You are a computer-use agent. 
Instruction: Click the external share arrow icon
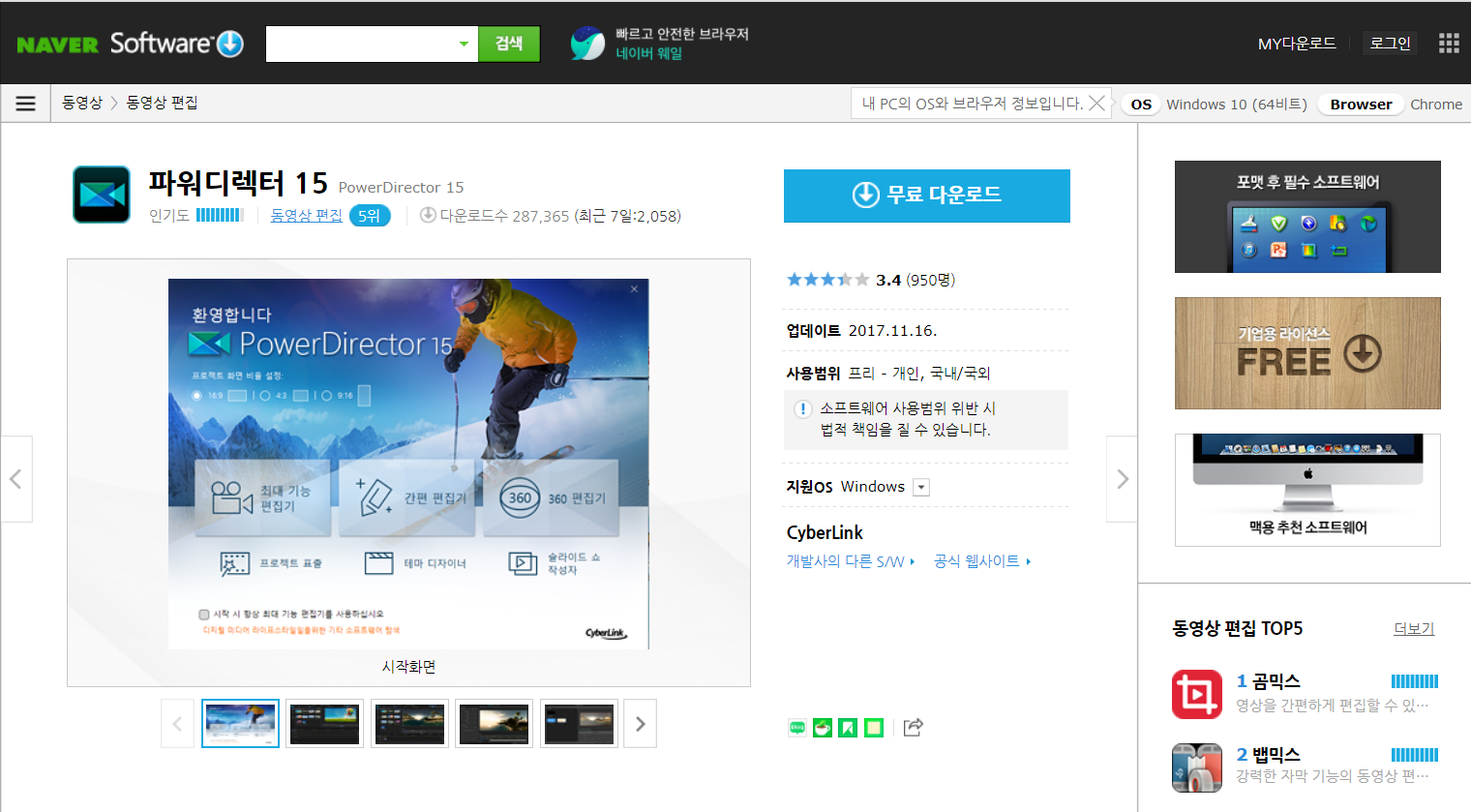coord(914,728)
